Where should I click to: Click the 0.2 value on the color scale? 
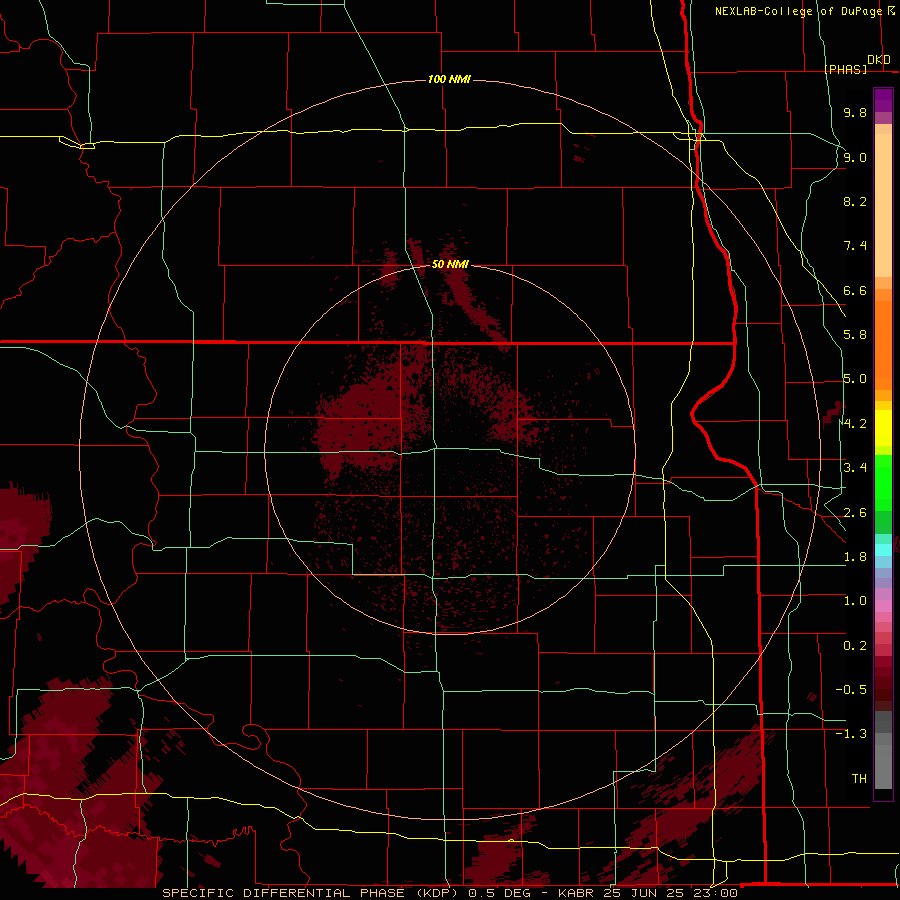pos(855,646)
